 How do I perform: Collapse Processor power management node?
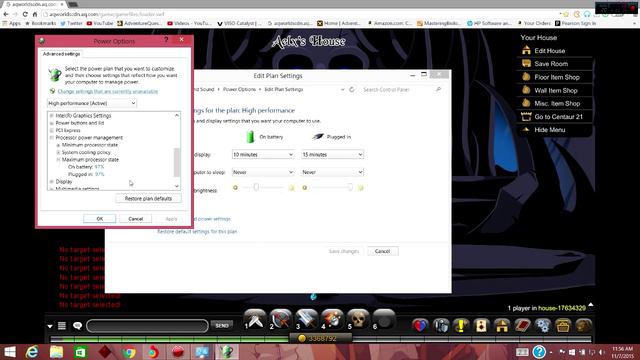[51, 138]
